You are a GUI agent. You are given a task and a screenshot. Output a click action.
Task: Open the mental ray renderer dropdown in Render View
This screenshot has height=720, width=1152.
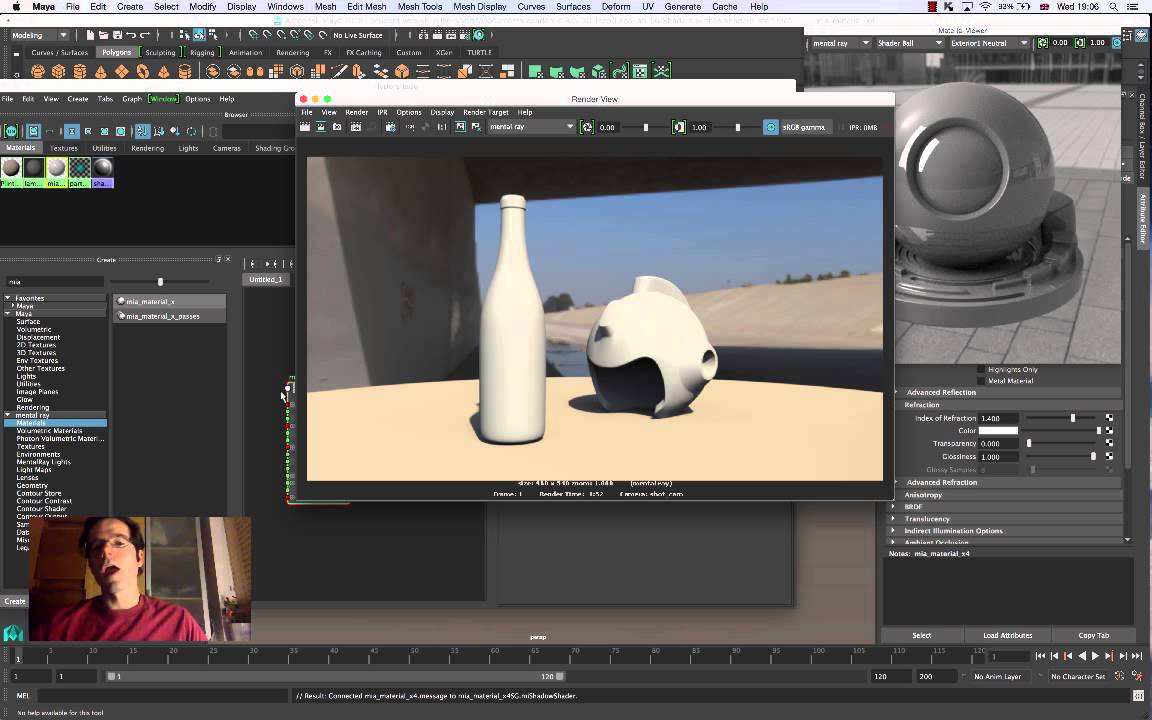[531, 127]
